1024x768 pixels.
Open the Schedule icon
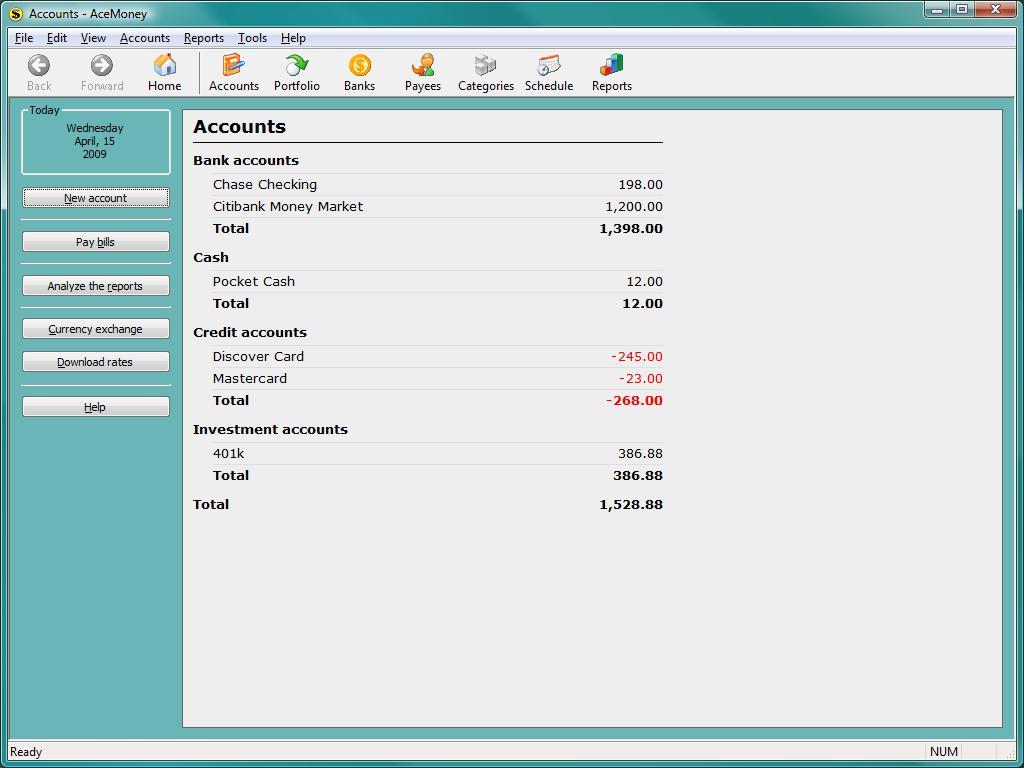point(548,71)
